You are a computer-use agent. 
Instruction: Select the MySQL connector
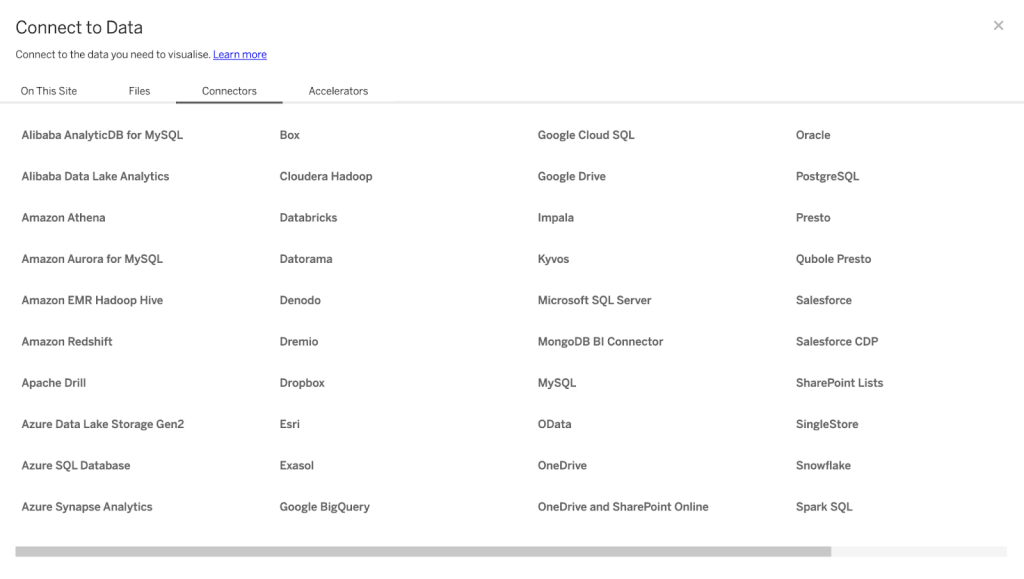(x=556, y=383)
